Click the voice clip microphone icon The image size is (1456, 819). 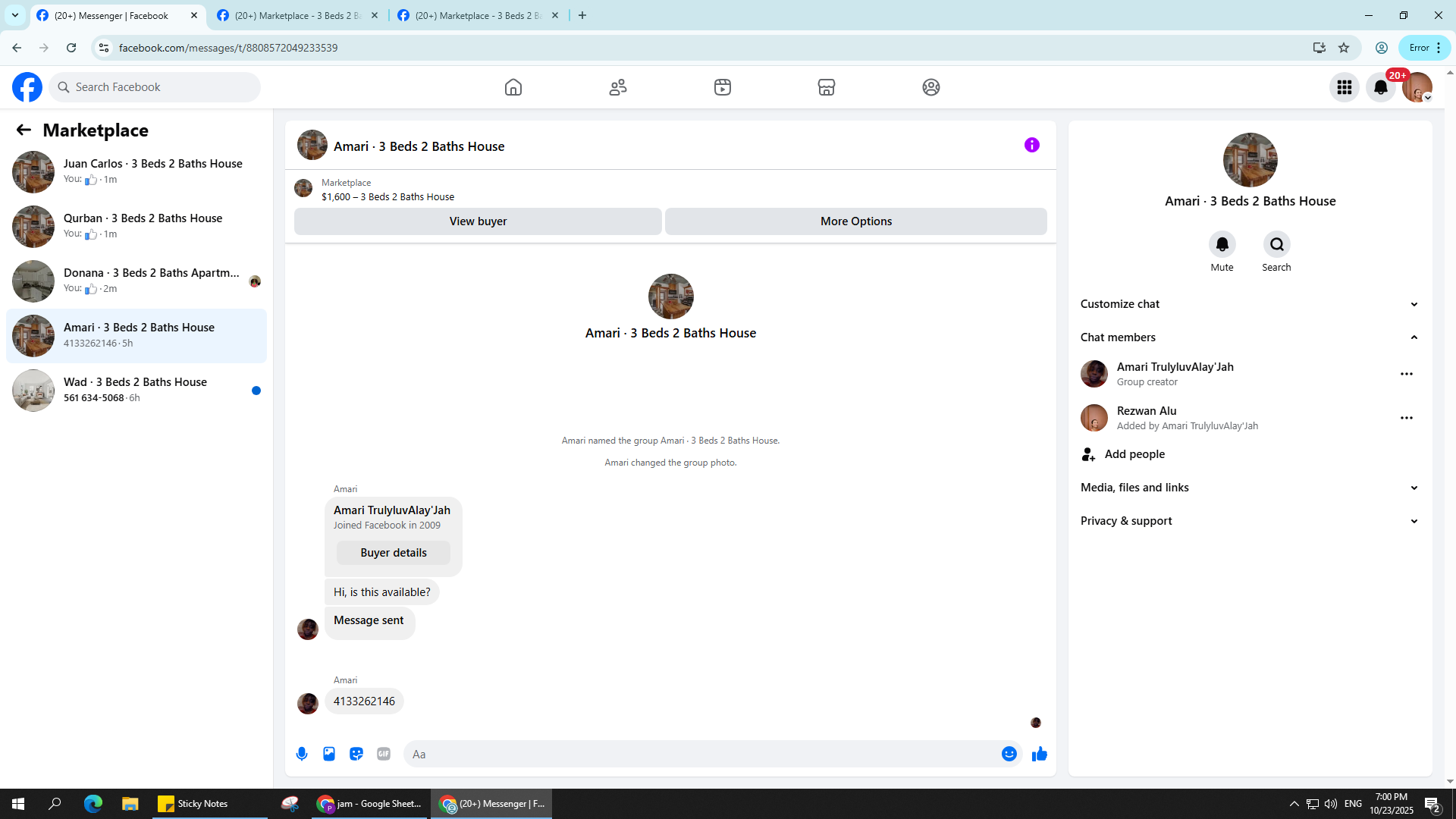click(302, 754)
